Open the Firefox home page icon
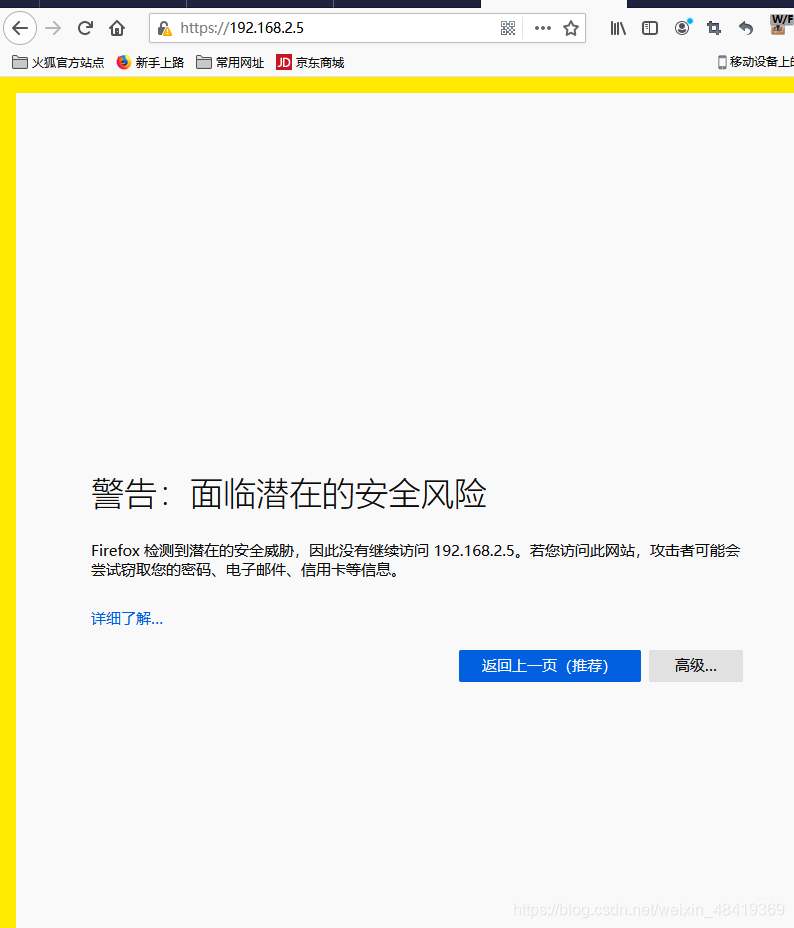The width and height of the screenshot is (794, 928). pyautogui.click(x=117, y=28)
